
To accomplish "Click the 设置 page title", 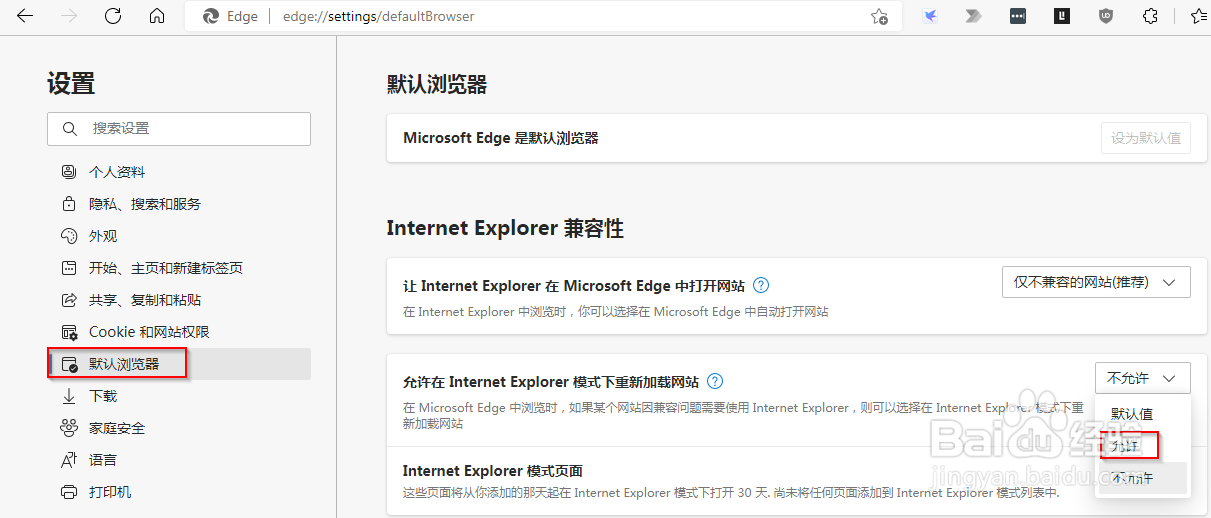I will [71, 84].
